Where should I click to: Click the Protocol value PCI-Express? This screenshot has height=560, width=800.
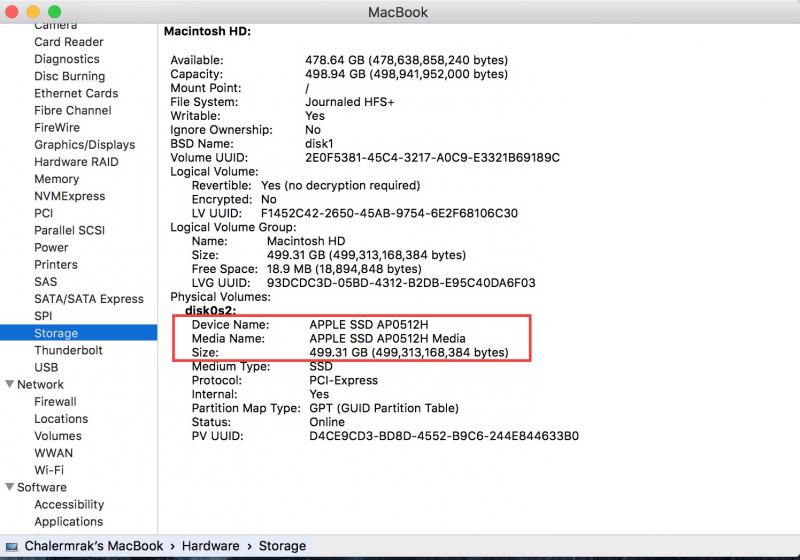(343, 380)
